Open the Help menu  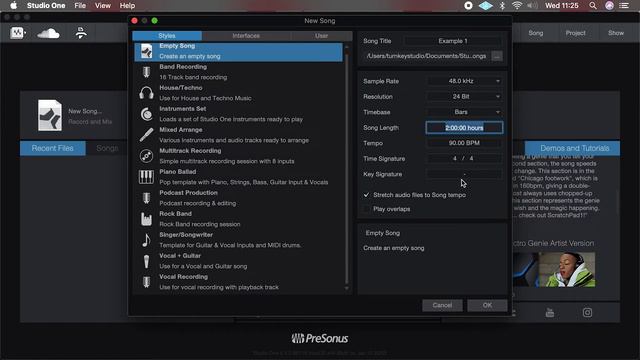tap(127, 6)
